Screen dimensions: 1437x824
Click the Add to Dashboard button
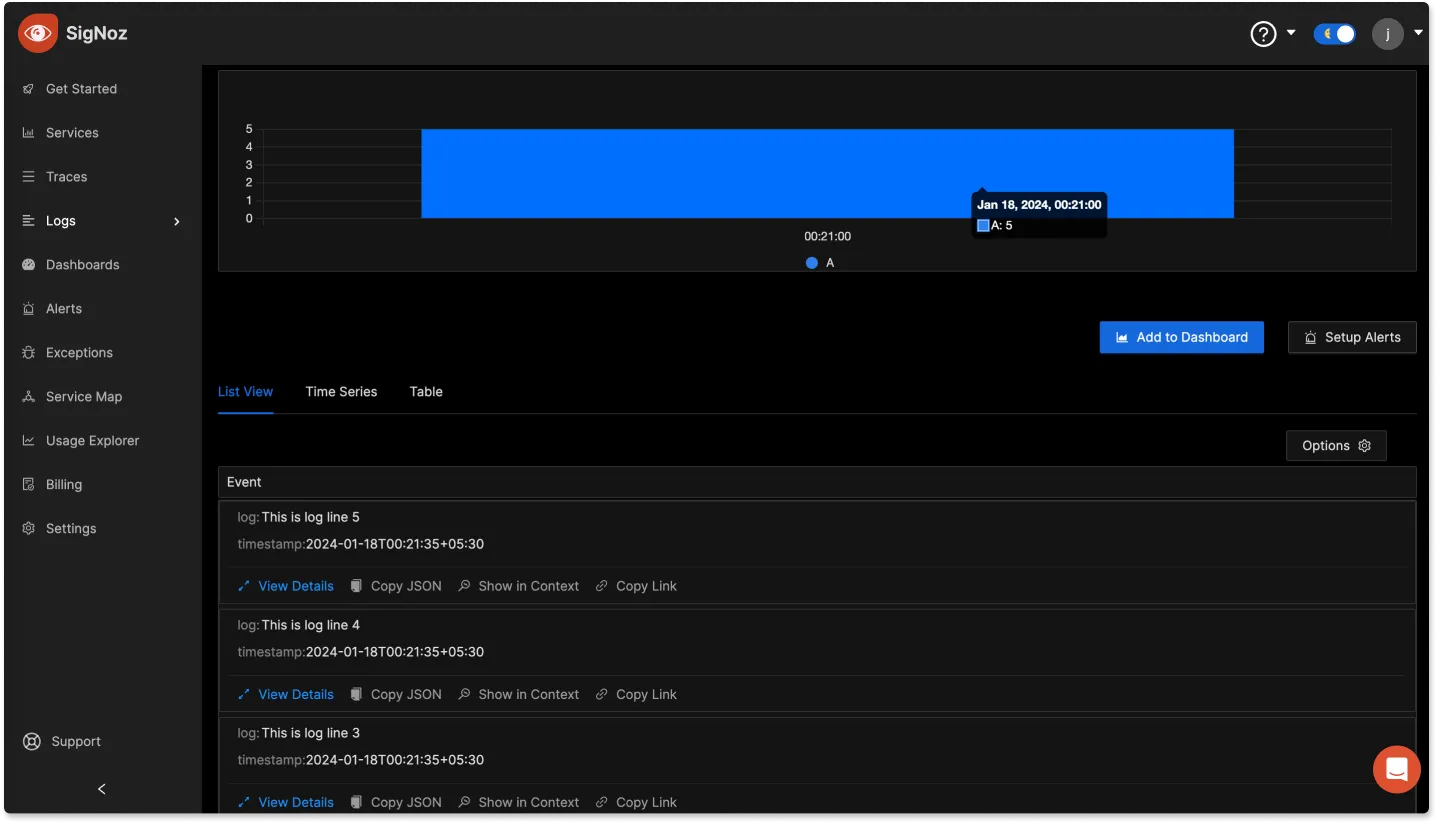click(1181, 337)
